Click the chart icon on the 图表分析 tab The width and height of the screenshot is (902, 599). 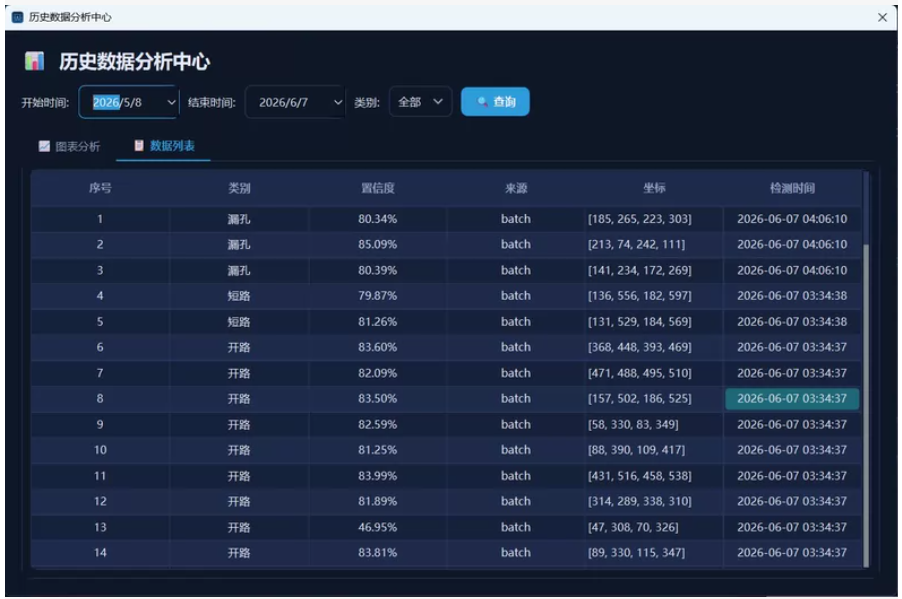click(44, 146)
